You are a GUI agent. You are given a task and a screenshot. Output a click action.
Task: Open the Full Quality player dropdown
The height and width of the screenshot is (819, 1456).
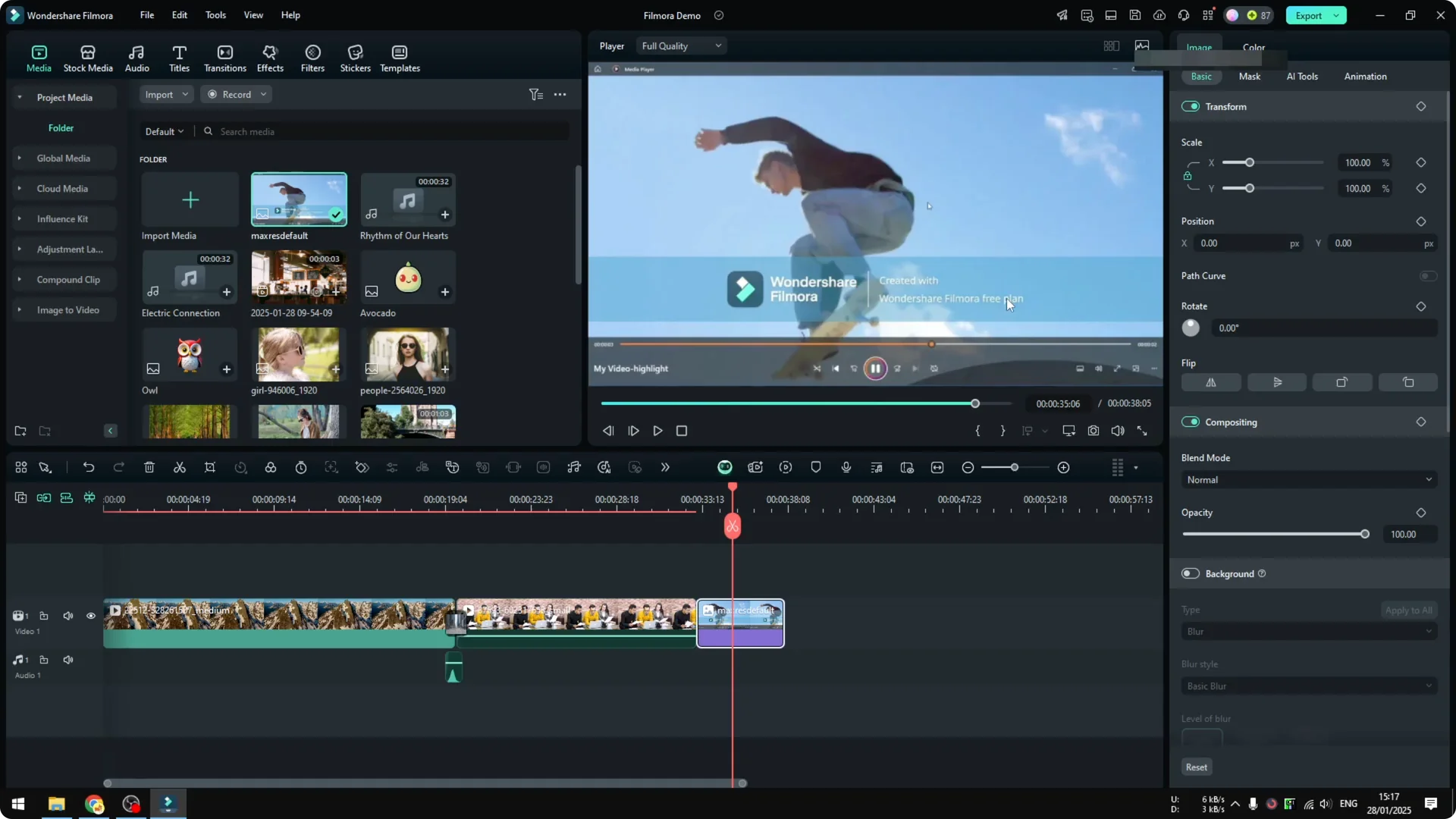(x=681, y=46)
